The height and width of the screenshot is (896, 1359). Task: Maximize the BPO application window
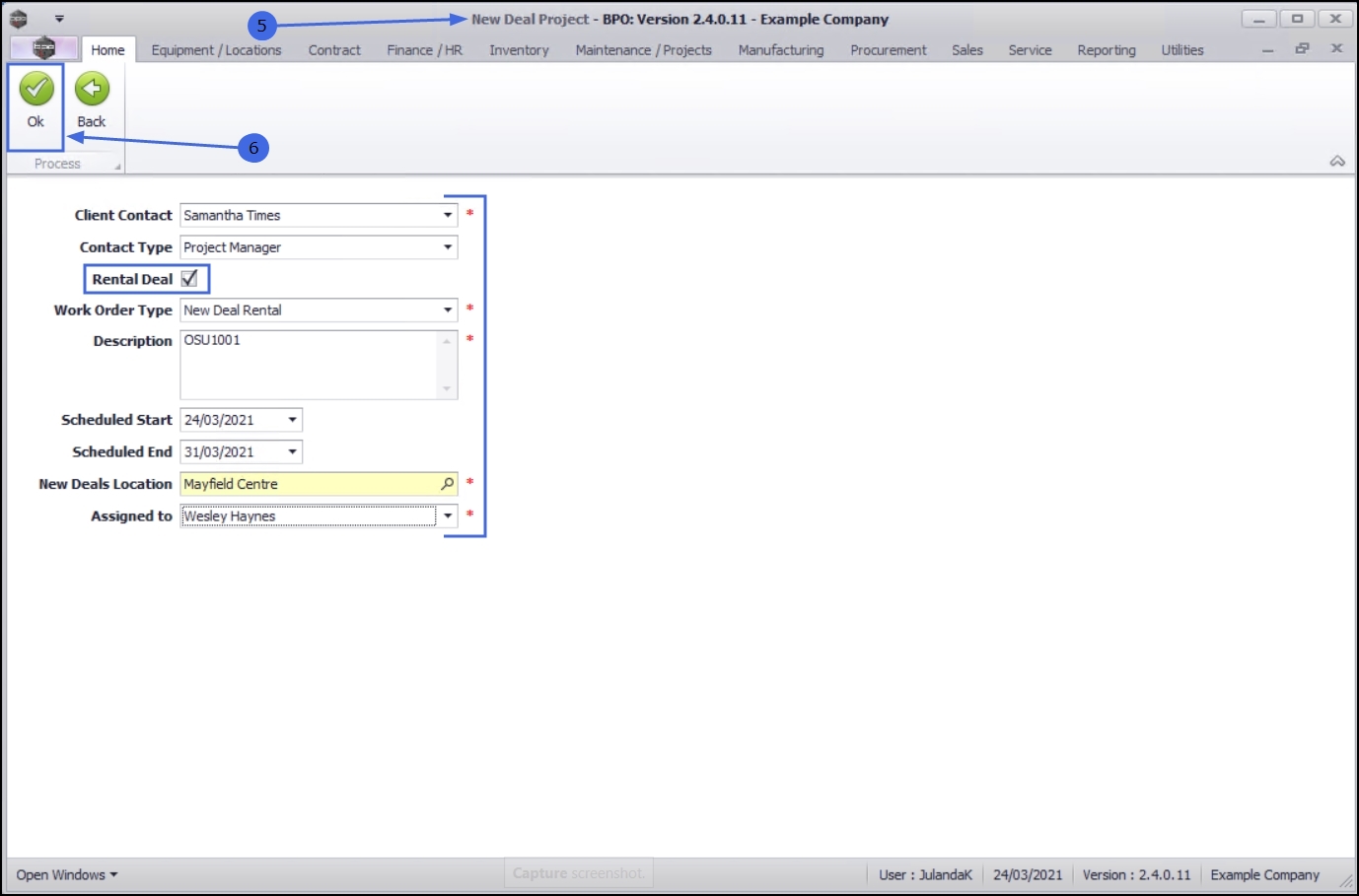point(1297,19)
